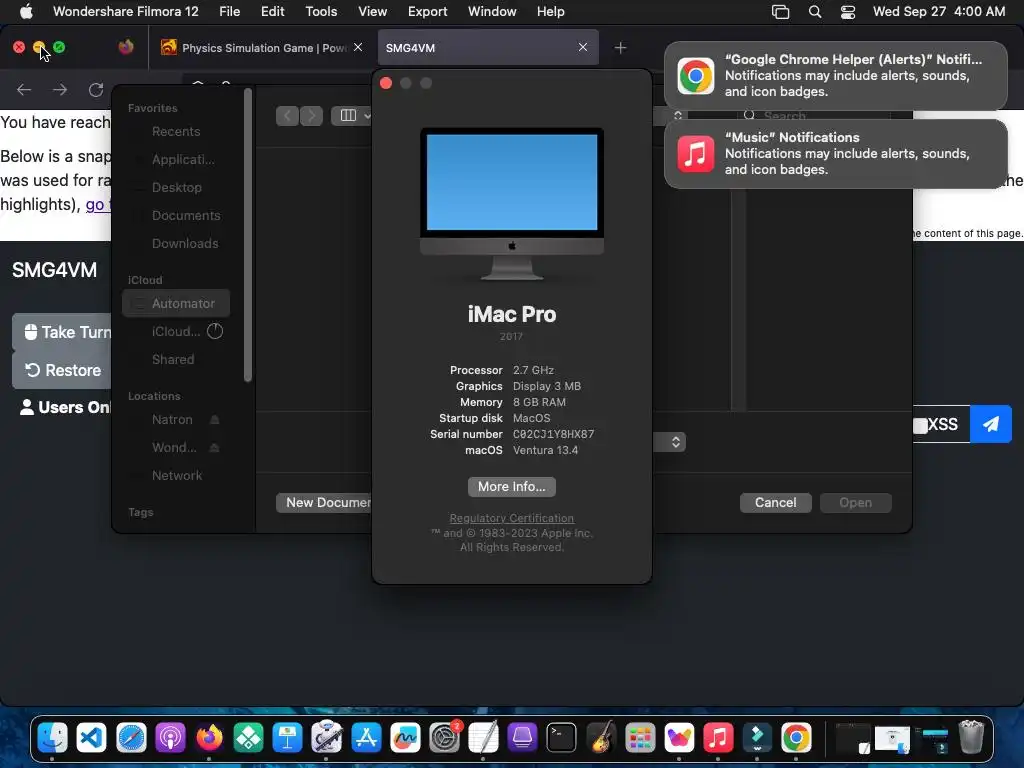Open the Export menu
This screenshot has width=1024, height=768.
click(428, 12)
